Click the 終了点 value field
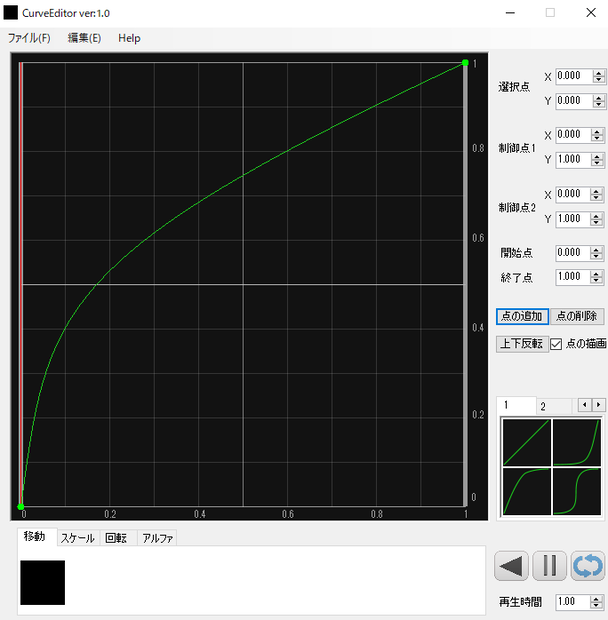Image resolution: width=608 pixels, height=620 pixels. click(x=573, y=277)
